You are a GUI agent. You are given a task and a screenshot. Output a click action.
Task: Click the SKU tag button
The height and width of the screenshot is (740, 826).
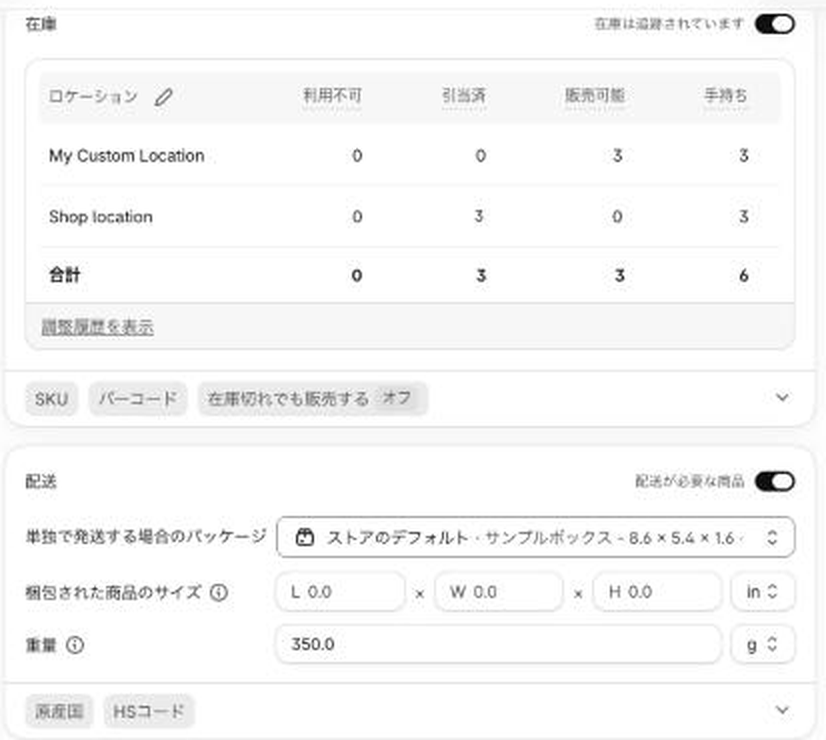(52, 399)
